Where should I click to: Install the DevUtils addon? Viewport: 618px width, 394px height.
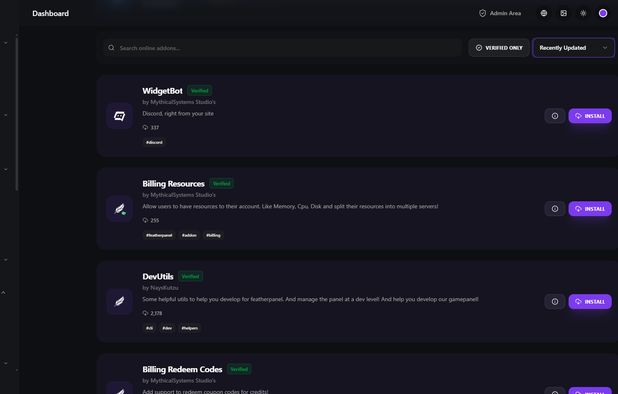(590, 301)
